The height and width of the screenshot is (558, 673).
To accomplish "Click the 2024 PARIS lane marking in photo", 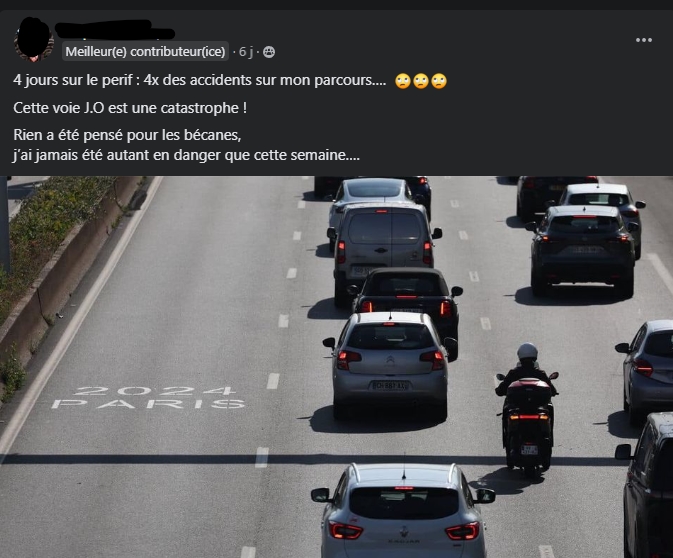I will coord(148,397).
